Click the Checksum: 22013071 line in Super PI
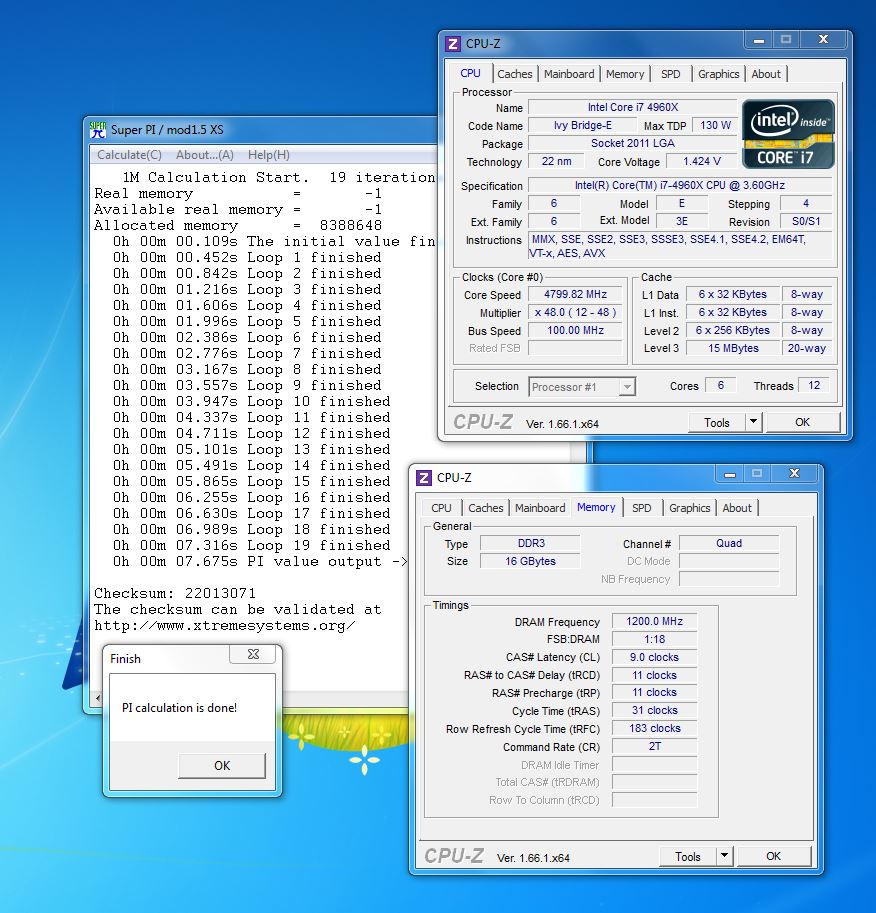 (x=175, y=593)
